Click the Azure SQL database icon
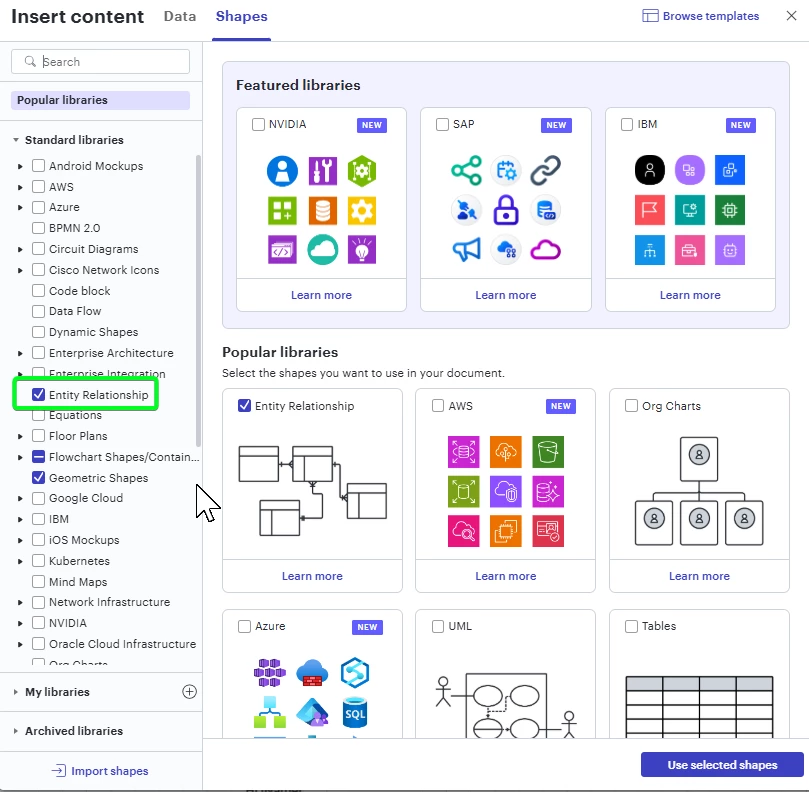 coord(354,713)
